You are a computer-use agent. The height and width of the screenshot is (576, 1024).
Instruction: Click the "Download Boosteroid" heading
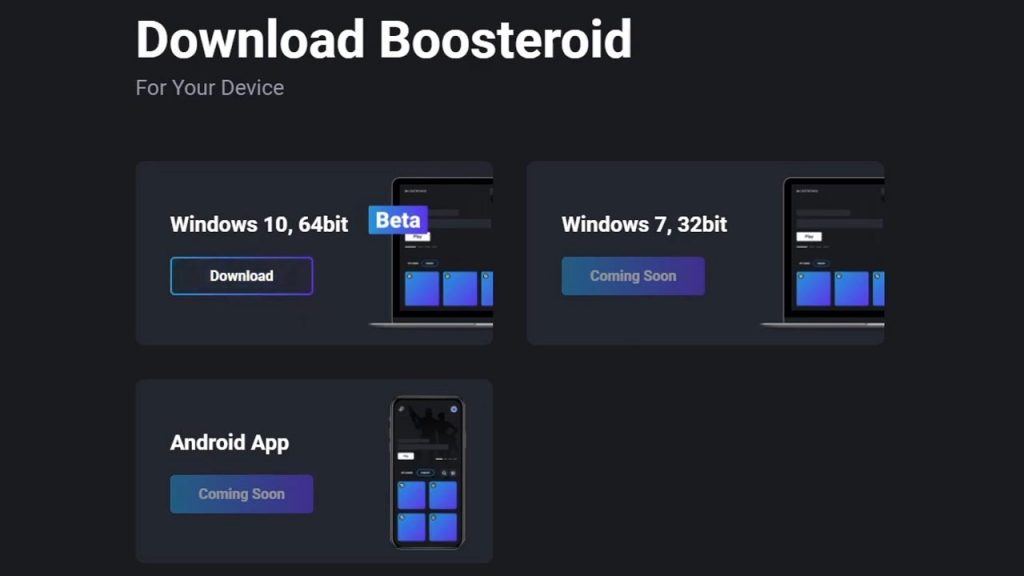click(384, 40)
